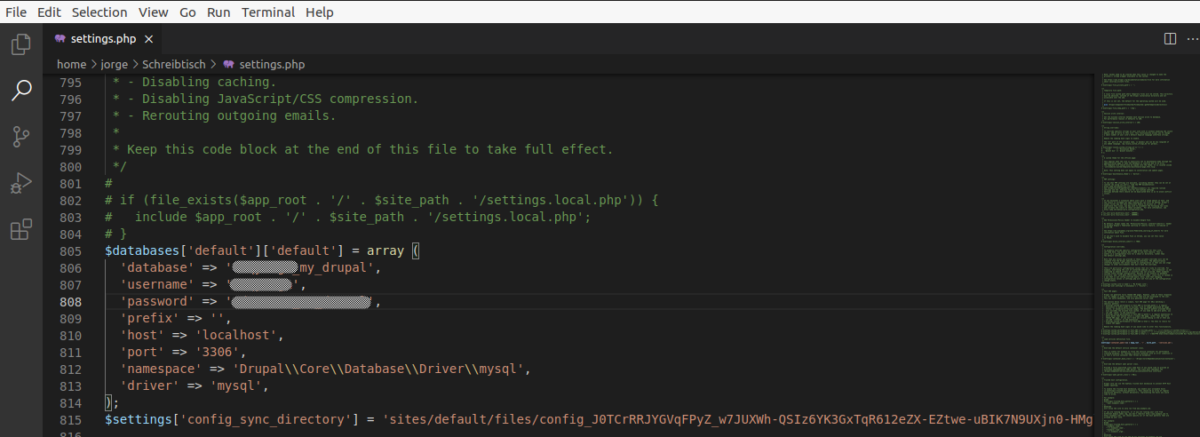Screen dimensions: 1200x437
Task: Select the settings.php editor tab
Action: [103, 39]
